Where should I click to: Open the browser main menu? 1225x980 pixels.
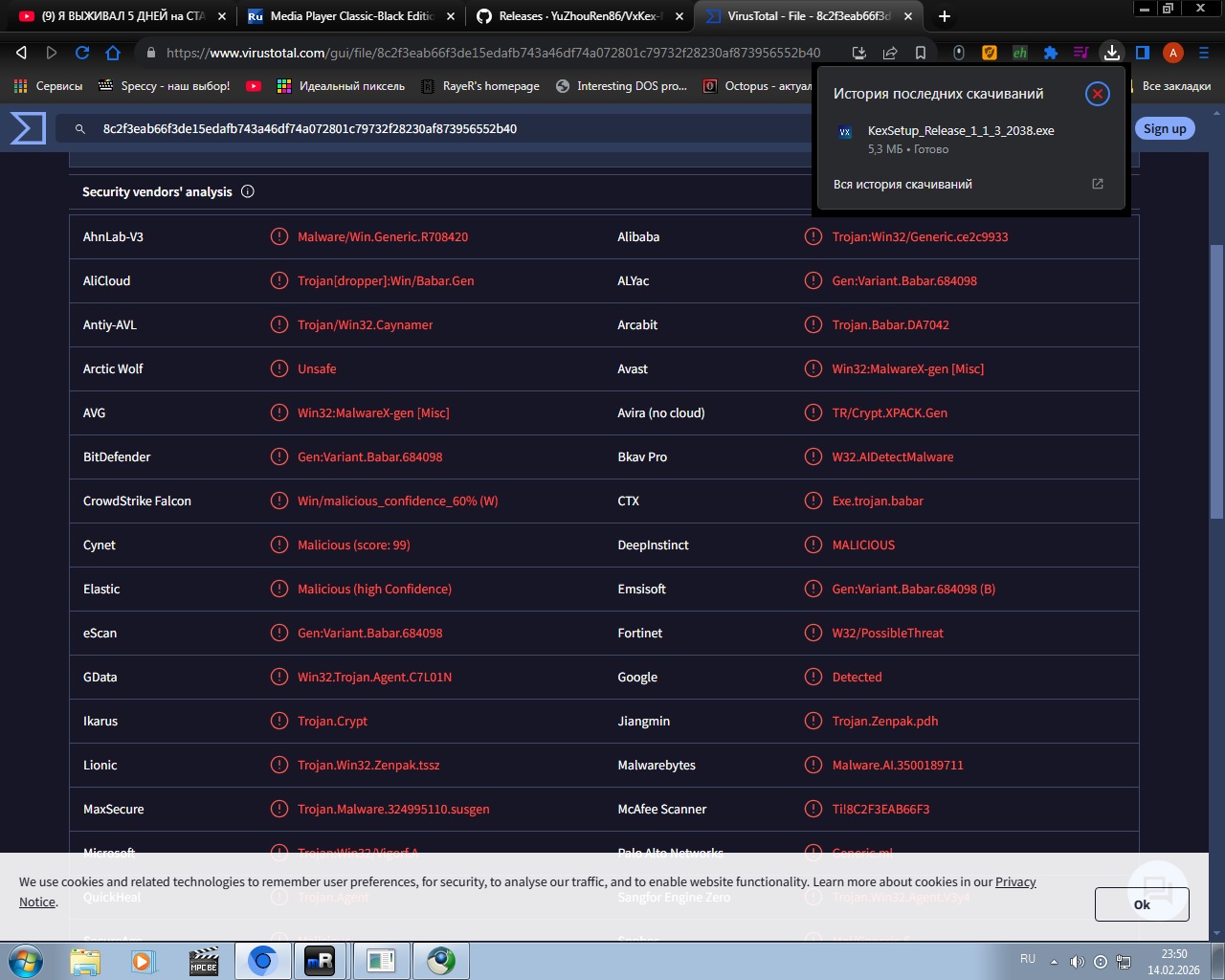1204,53
